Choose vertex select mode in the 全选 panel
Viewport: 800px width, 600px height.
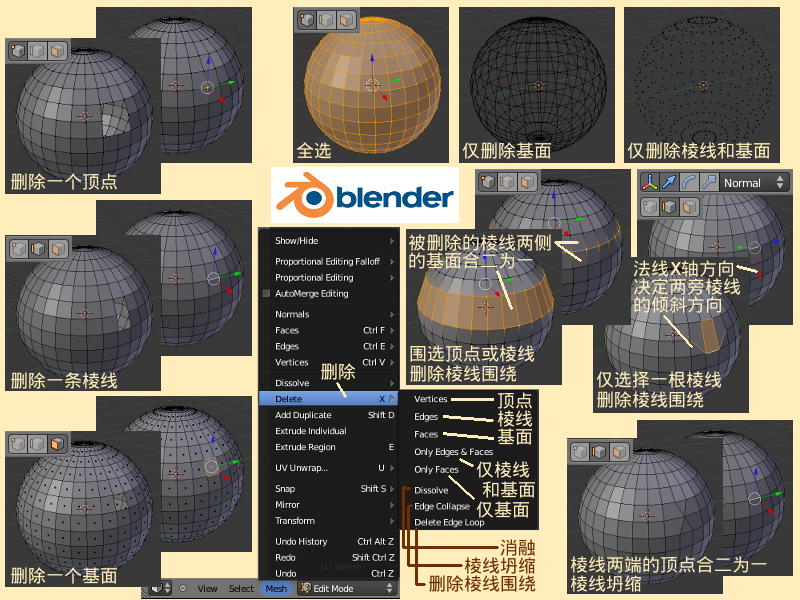tap(307, 20)
